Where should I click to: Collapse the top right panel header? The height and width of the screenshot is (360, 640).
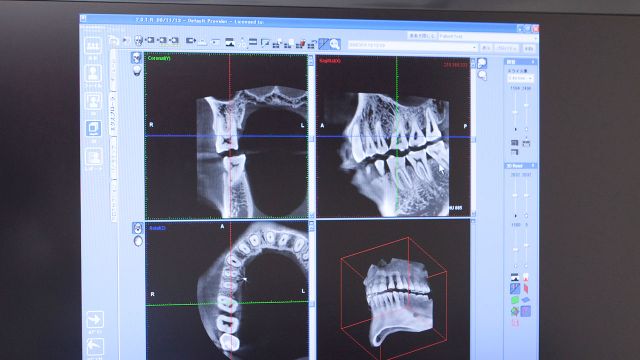coord(533,62)
